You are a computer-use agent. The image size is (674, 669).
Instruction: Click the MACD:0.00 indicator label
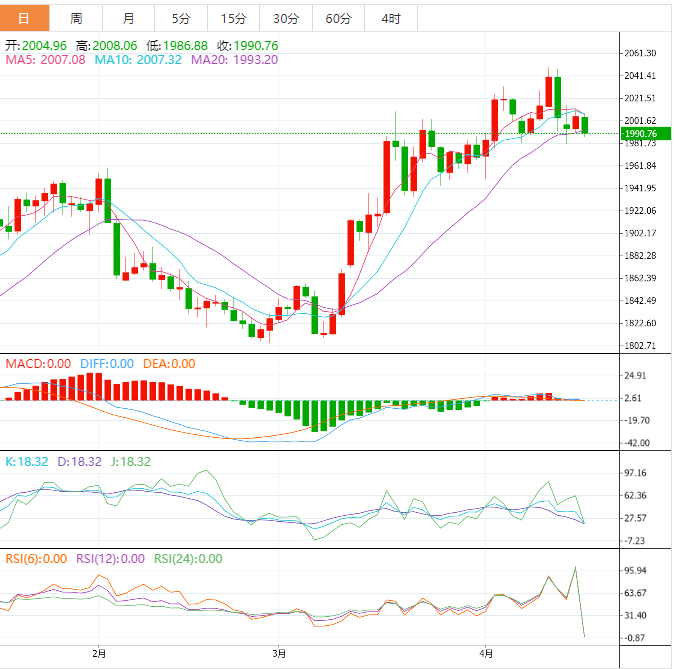pyautogui.click(x=38, y=364)
